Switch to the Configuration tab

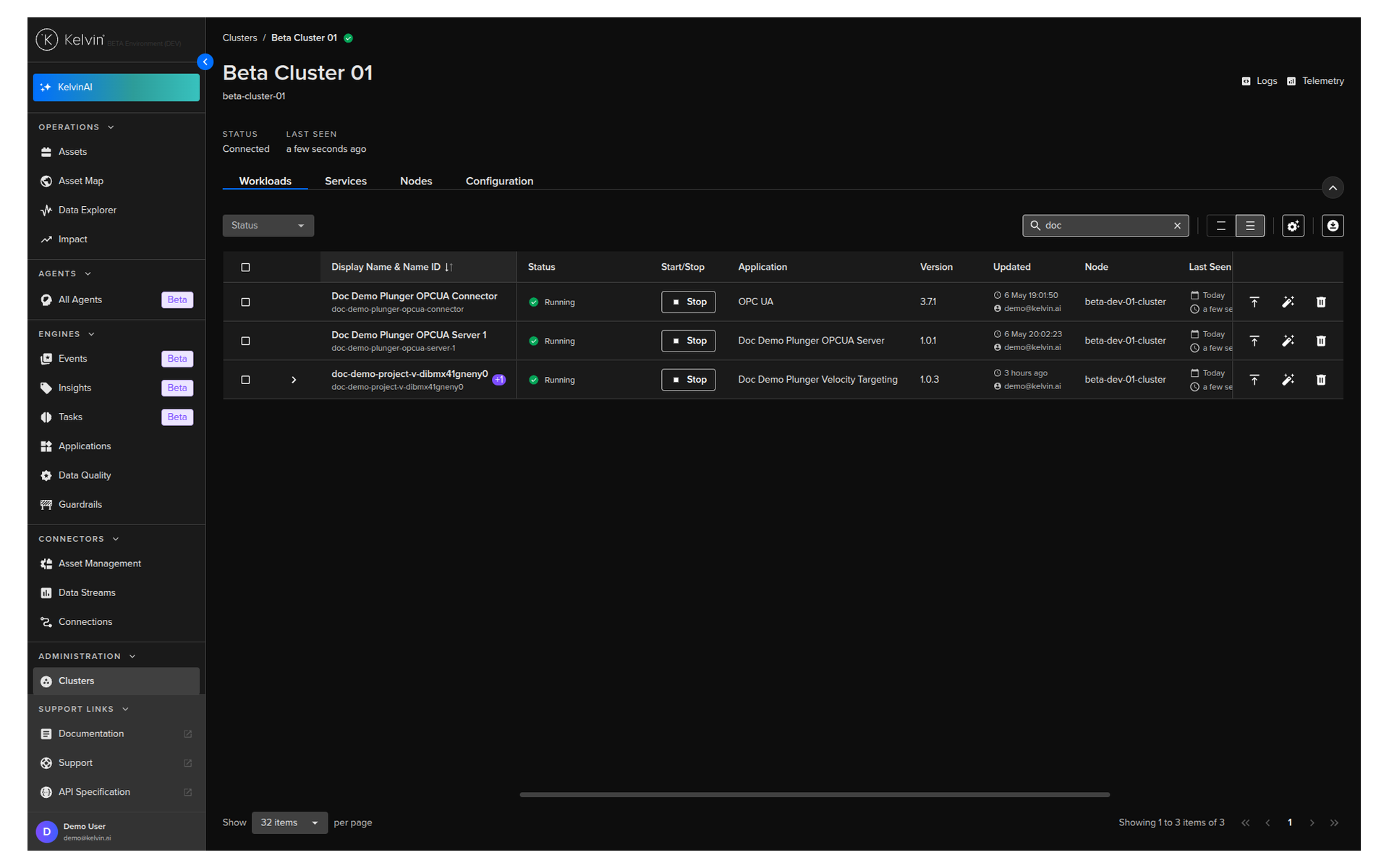click(x=499, y=181)
